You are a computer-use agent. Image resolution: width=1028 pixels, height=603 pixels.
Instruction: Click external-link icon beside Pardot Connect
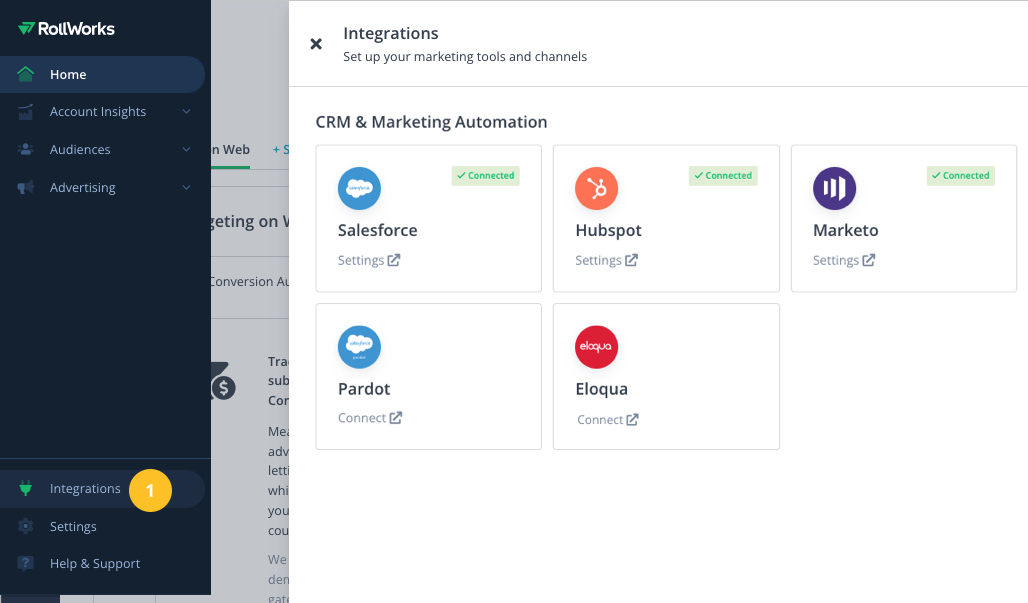(x=395, y=418)
